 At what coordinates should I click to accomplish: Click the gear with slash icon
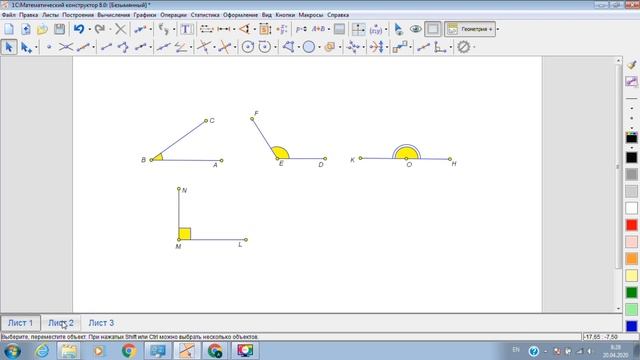click(463, 47)
